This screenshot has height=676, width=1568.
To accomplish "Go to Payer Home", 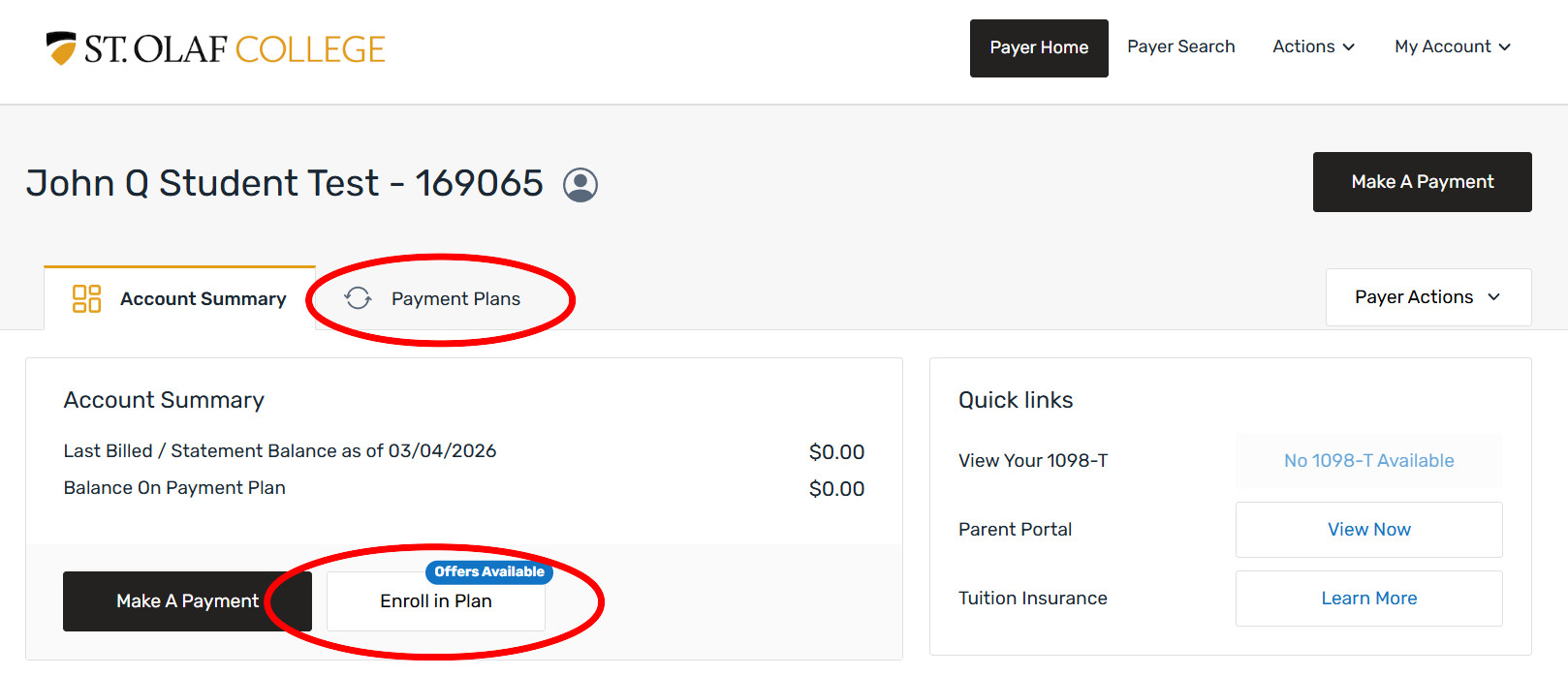I will 1039,47.
